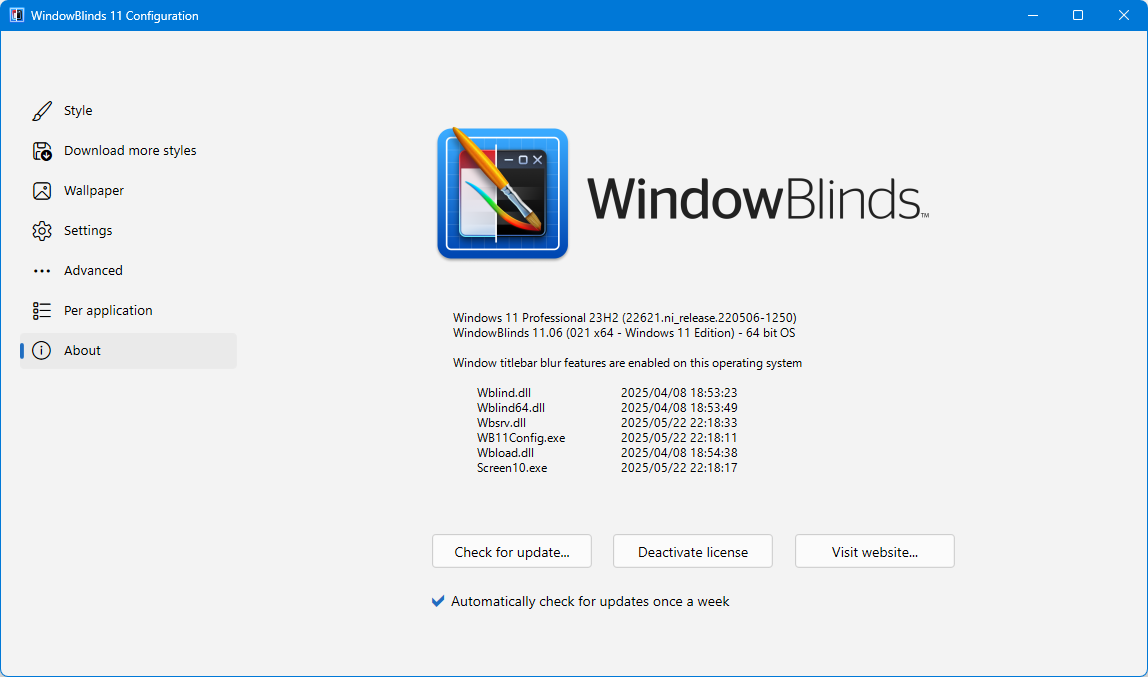1148x677 pixels.
Task: Minimize the WindowBlinds configuration window
Action: (1033, 15)
